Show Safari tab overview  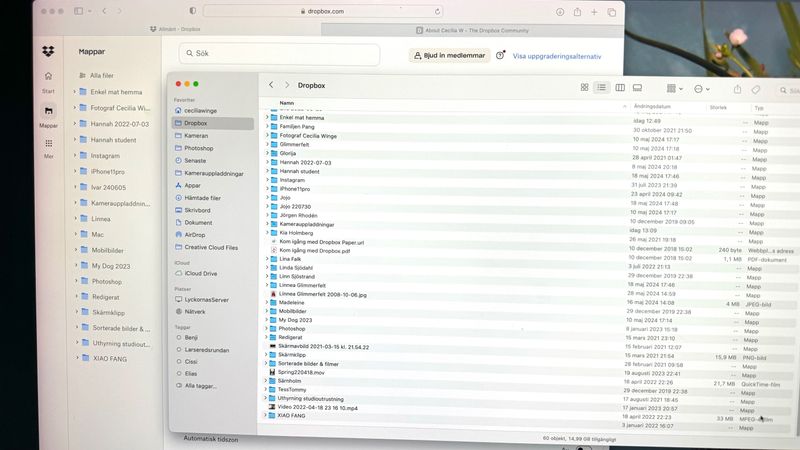611,12
